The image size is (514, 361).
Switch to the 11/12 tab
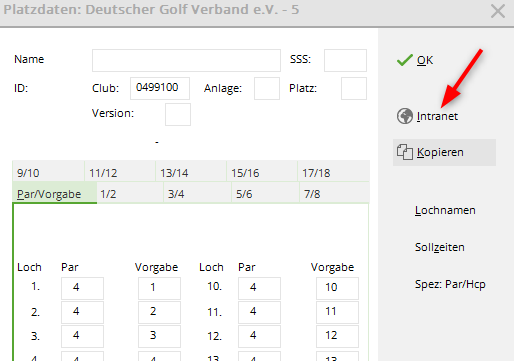click(120, 172)
